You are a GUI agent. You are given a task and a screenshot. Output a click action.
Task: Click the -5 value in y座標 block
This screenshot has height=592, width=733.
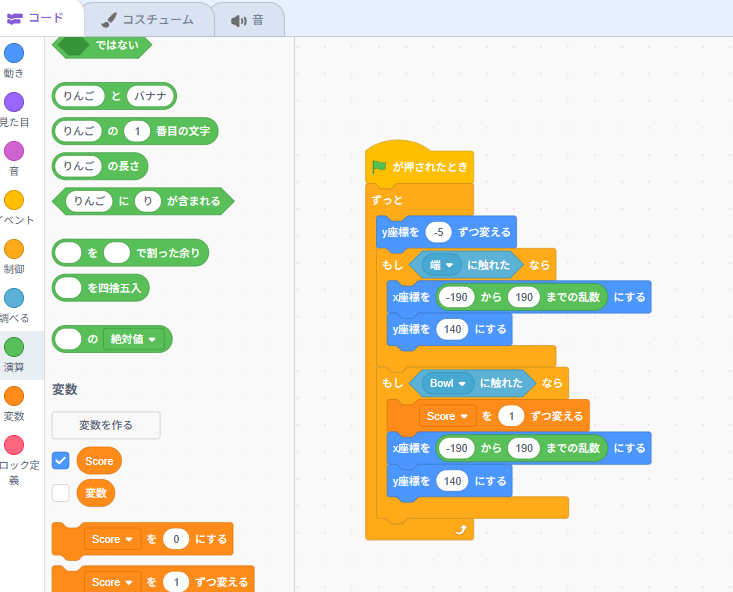(x=438, y=232)
